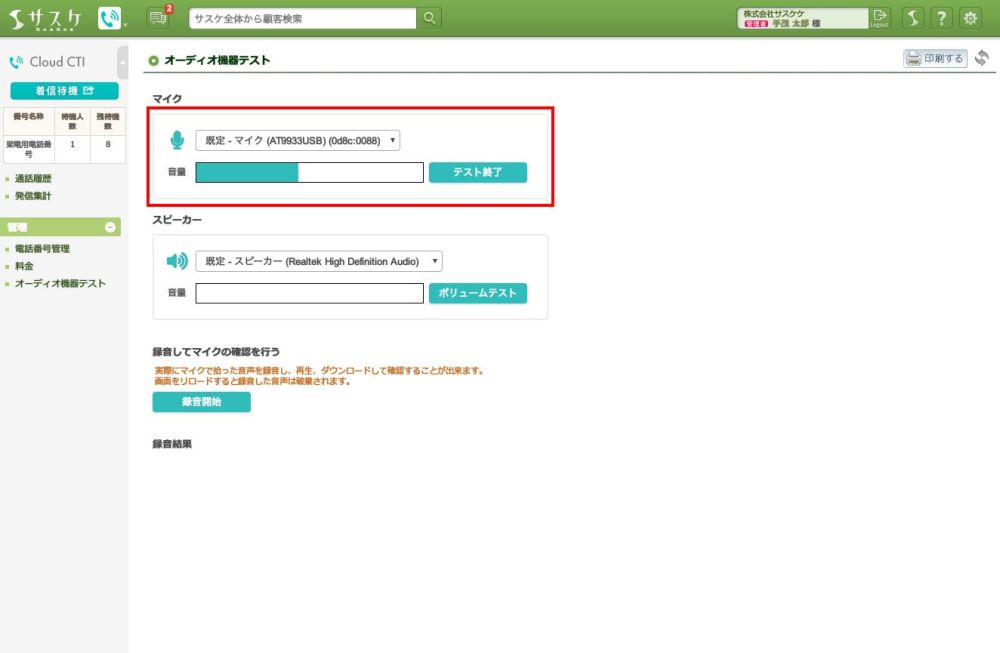Open the dropdown arrow next to phone icon

[125, 25]
